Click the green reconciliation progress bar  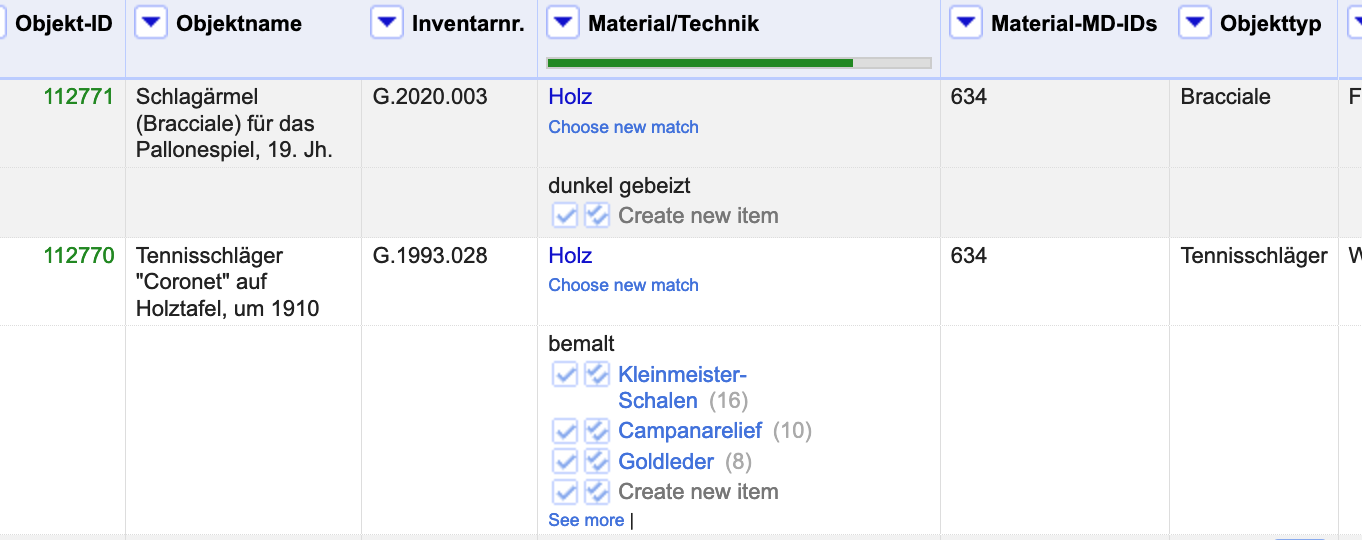pyautogui.click(x=700, y=63)
